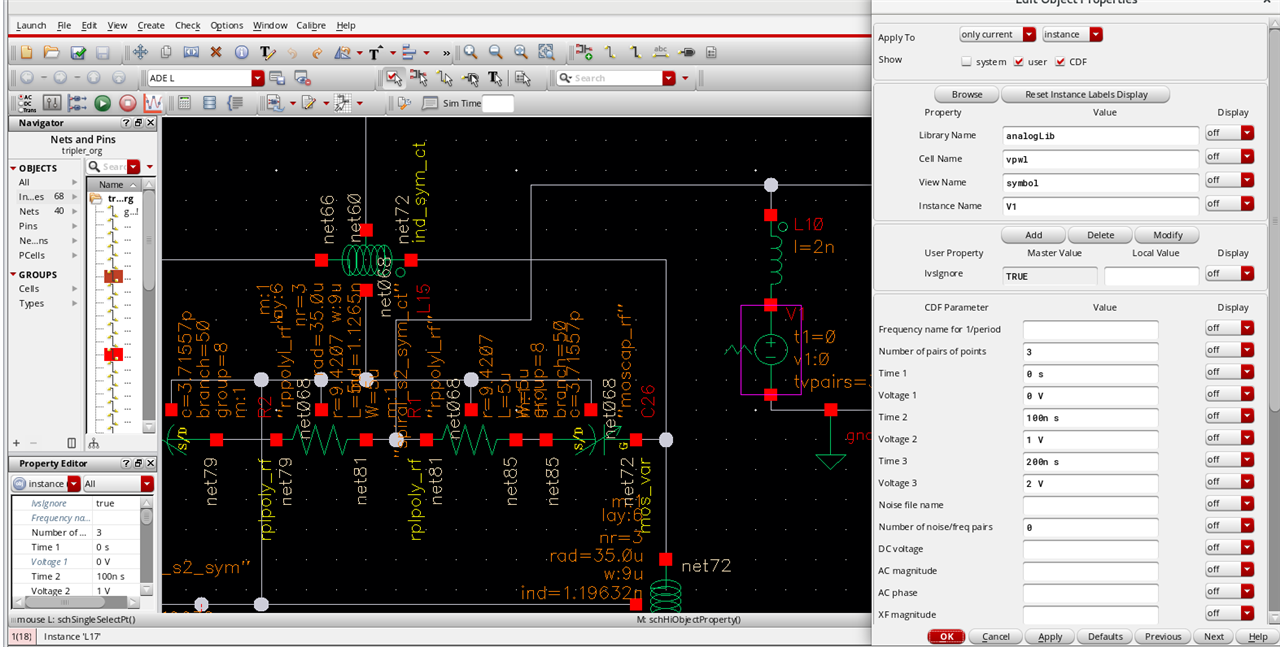Click the Zoom to Fit icon
Screen dimensions: 1280x647
click(x=521, y=52)
